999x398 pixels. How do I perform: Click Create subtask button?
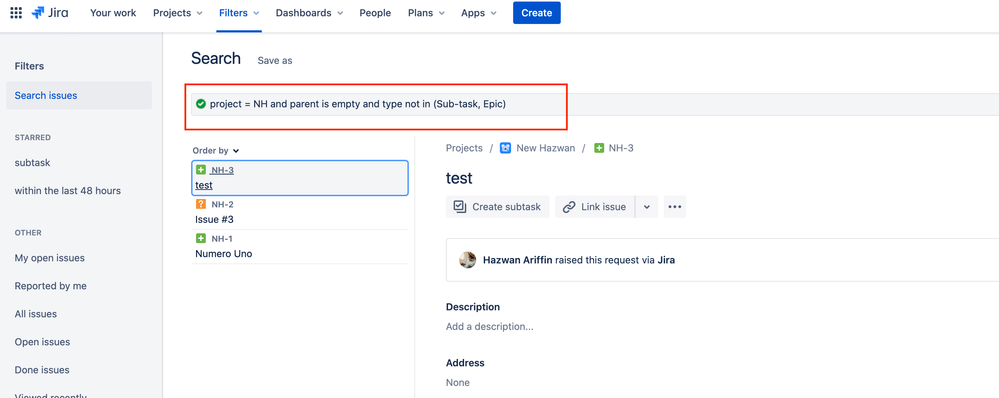498,207
